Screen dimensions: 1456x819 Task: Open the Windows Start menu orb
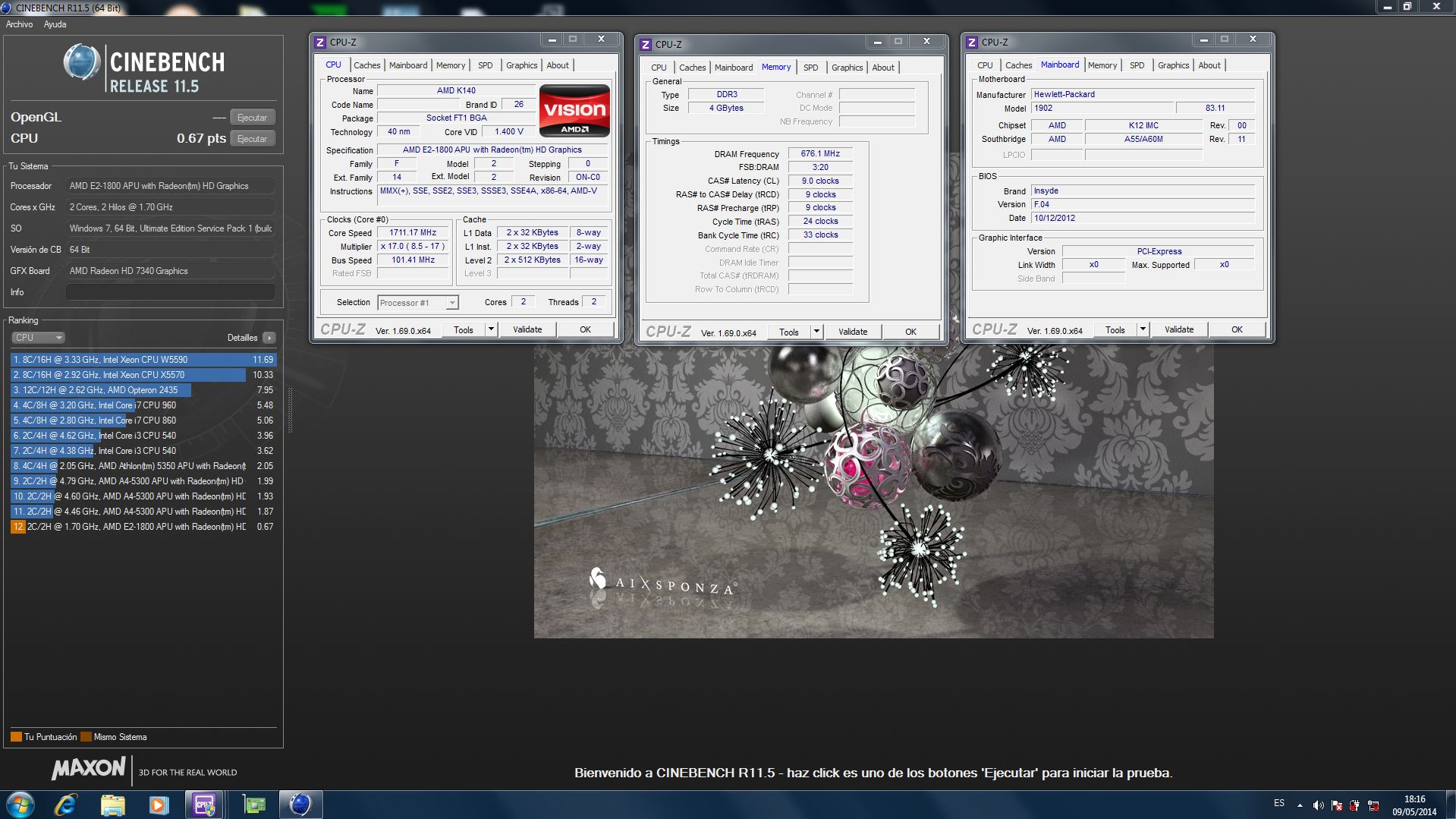20,805
